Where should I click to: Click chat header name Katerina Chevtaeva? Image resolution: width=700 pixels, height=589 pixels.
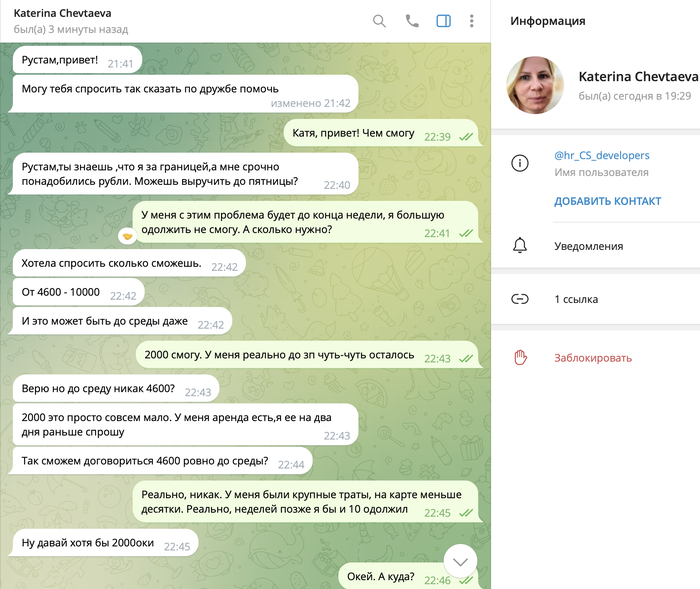62,13
